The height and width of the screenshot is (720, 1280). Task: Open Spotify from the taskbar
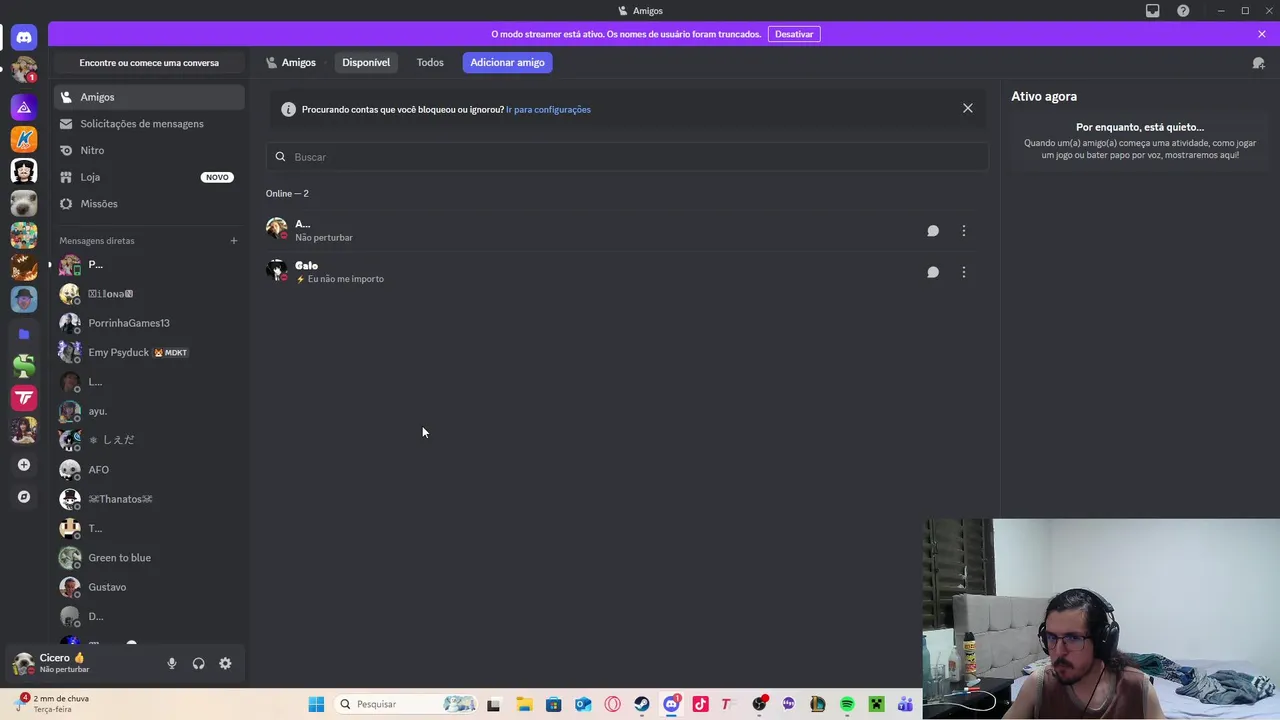pyautogui.click(x=847, y=704)
